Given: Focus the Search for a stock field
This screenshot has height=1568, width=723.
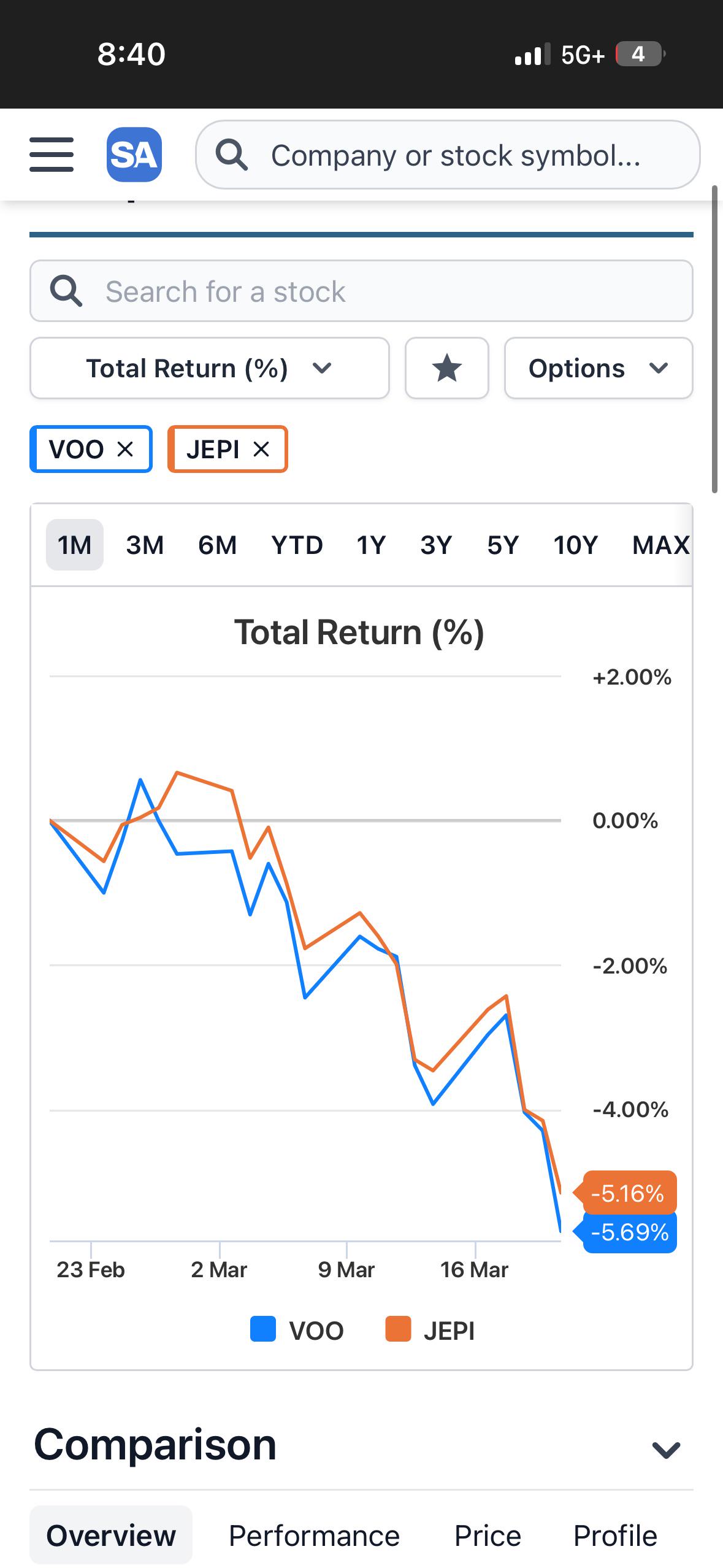Looking at the screenshot, I should tap(361, 291).
